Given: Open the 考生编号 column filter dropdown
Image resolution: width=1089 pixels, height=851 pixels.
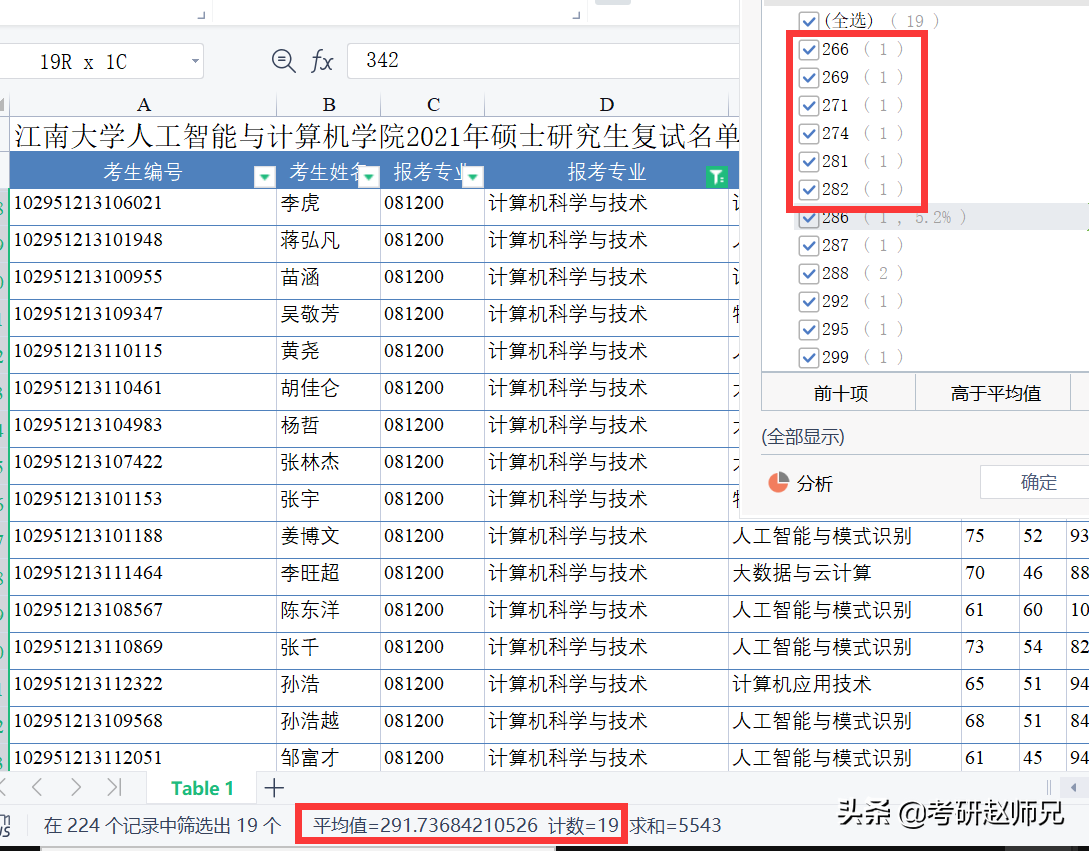Looking at the screenshot, I should (264, 176).
